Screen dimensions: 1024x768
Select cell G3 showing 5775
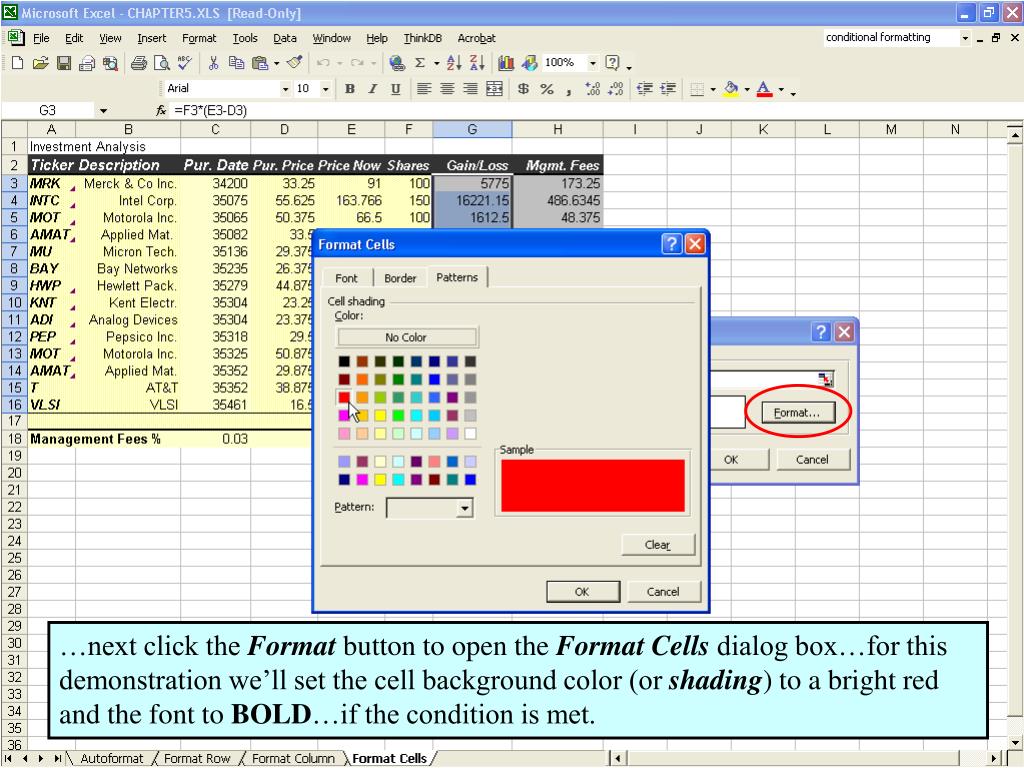pos(472,184)
